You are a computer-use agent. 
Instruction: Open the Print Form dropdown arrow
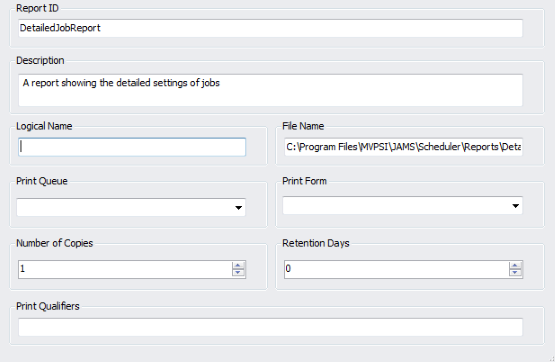(516, 206)
